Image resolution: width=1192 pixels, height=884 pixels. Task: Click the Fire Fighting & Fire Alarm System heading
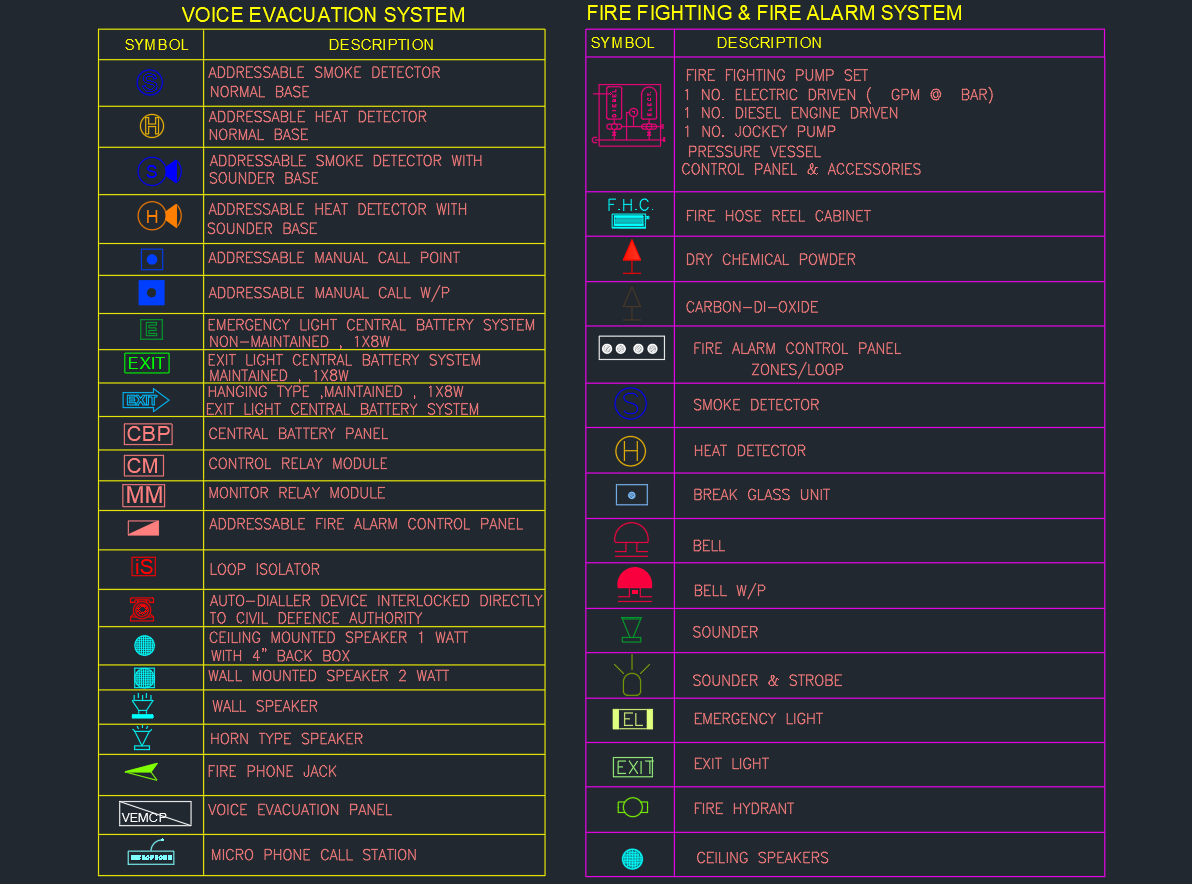point(774,13)
